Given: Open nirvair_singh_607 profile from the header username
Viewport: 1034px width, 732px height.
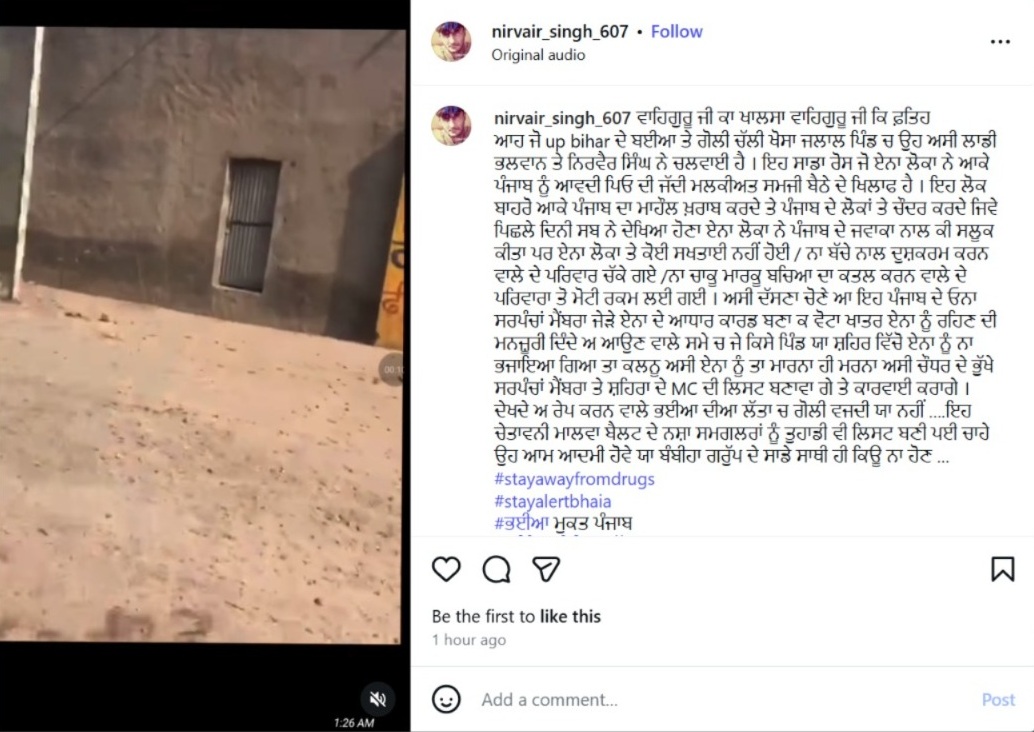Looking at the screenshot, I should [560, 32].
